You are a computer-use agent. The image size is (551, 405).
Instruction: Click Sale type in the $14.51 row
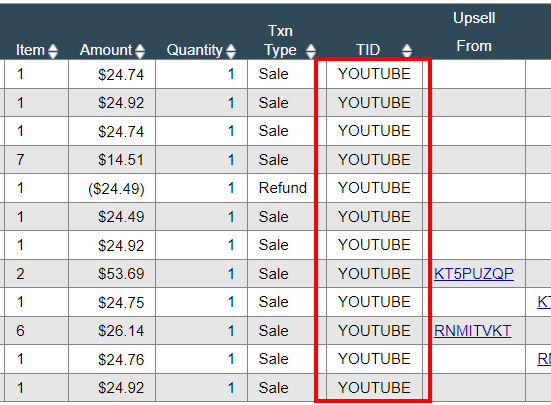[273, 160]
